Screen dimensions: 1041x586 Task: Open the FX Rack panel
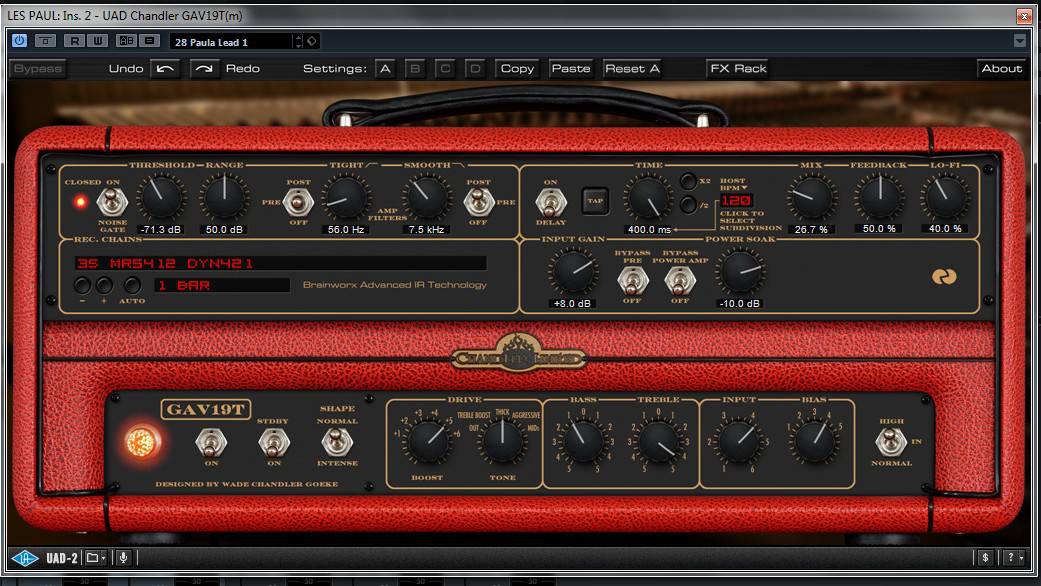coord(737,69)
